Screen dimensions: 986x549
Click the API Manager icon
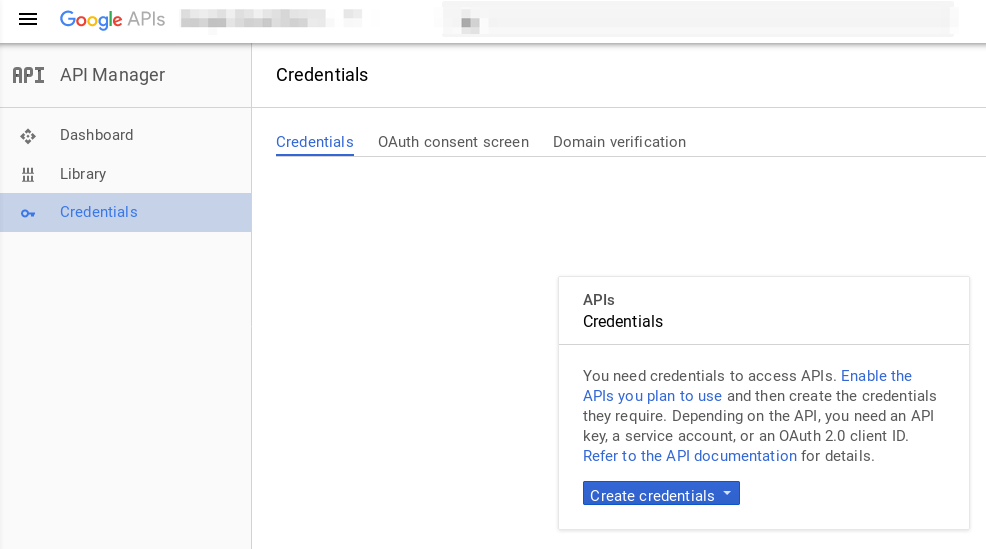pos(28,75)
